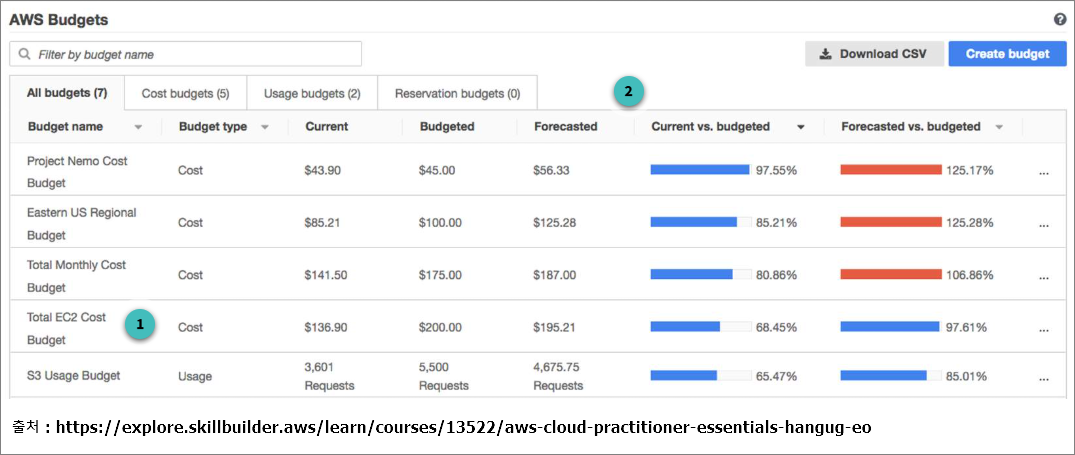
Task: Open Total EC2 Cost Budget link
Action: (x=67, y=329)
